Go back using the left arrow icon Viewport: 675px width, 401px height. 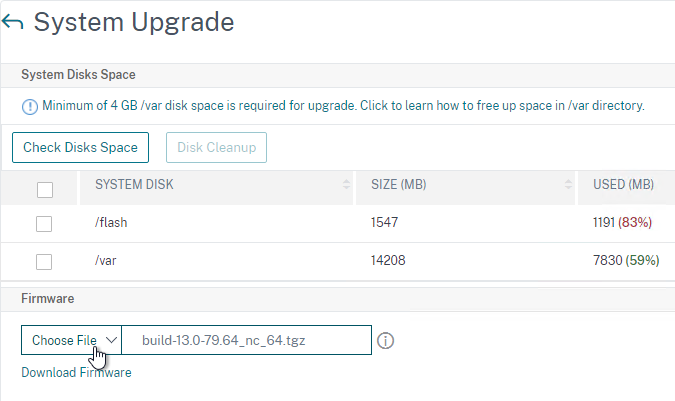click(12, 22)
